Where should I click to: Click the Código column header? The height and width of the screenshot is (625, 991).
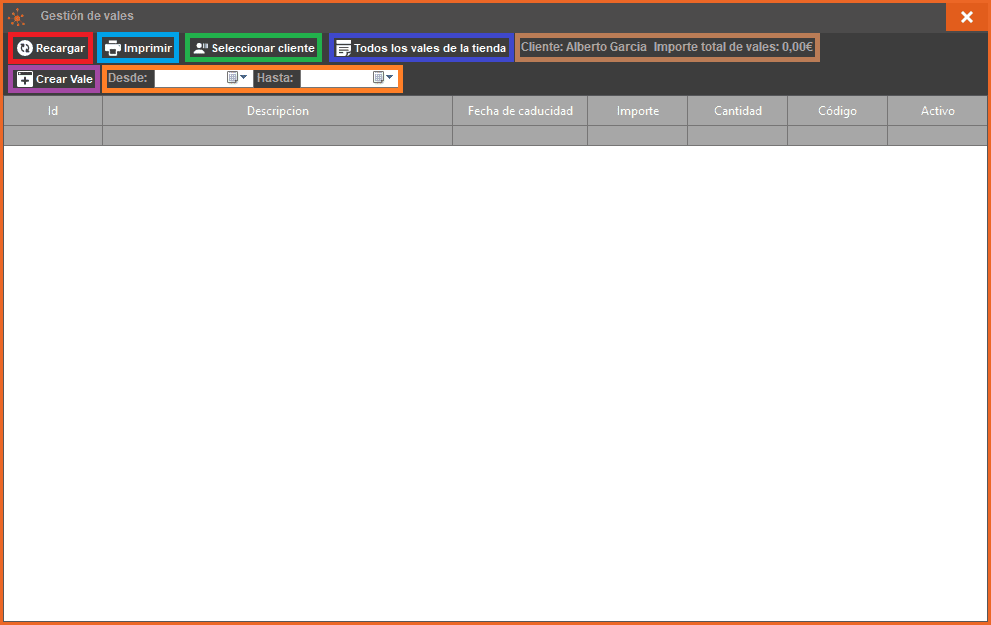837,111
